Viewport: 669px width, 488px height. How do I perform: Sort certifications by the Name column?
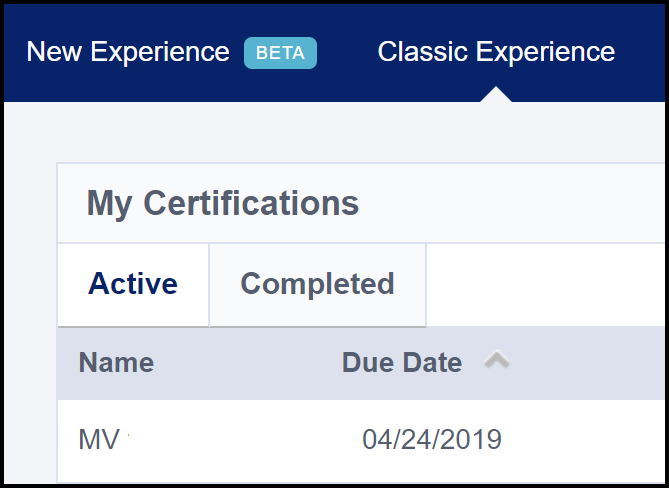pyautogui.click(x=116, y=362)
